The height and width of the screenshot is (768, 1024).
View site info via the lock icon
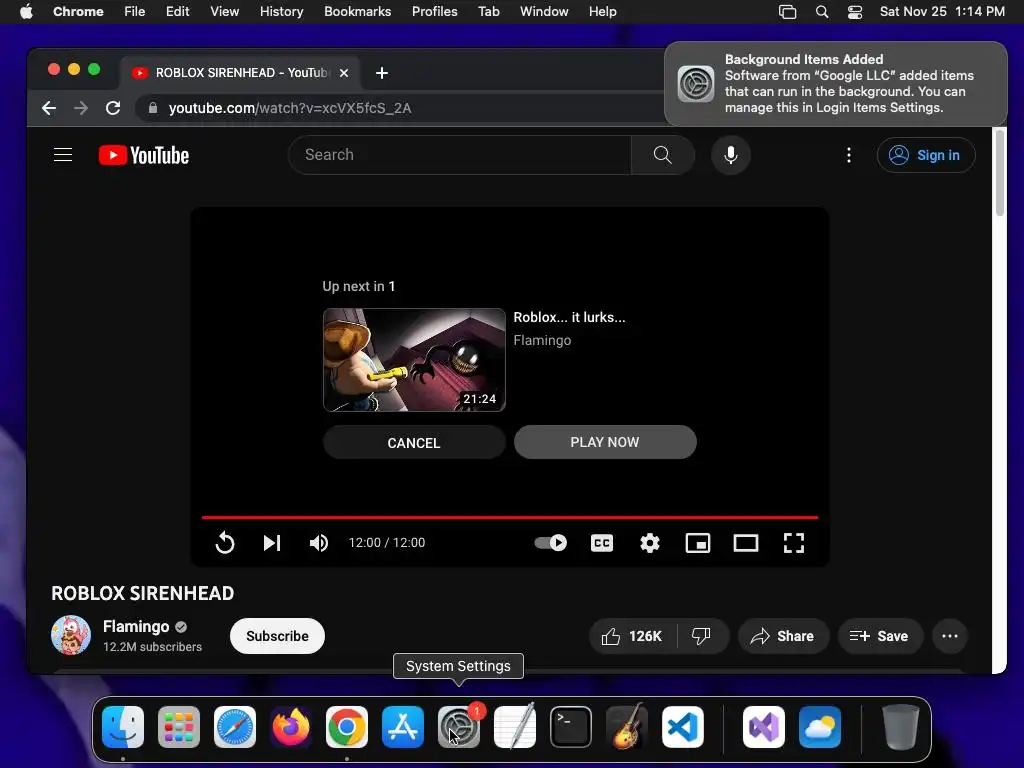click(153, 108)
